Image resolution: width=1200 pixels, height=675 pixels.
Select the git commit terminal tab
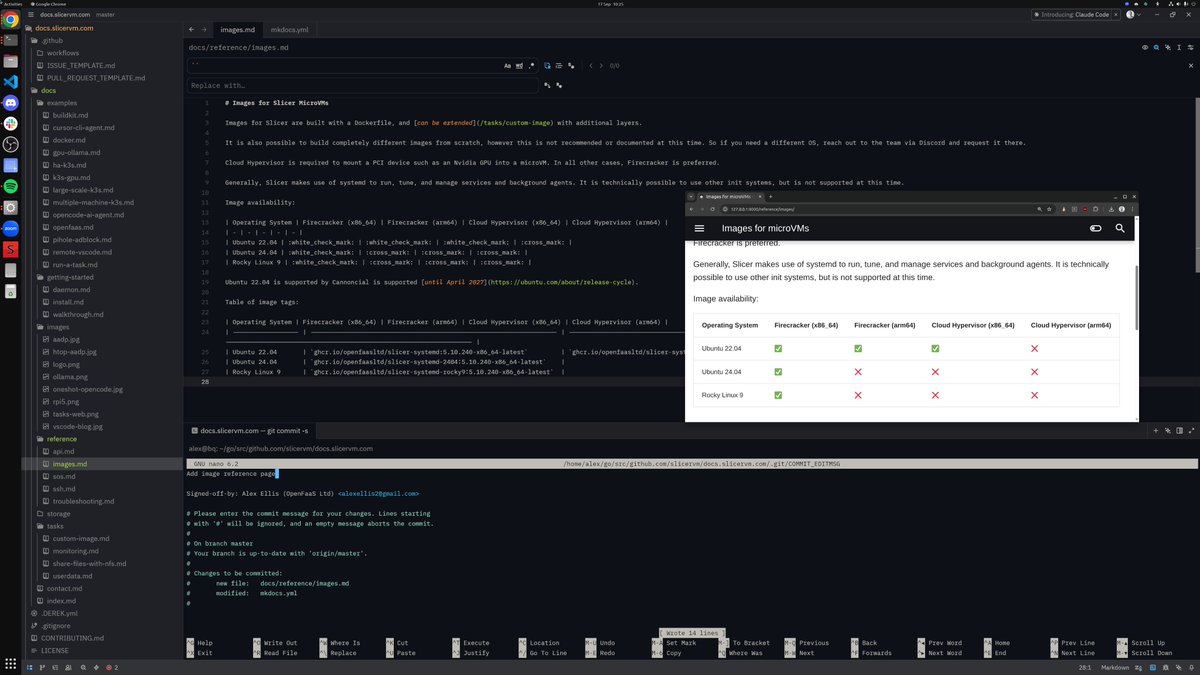click(x=251, y=430)
